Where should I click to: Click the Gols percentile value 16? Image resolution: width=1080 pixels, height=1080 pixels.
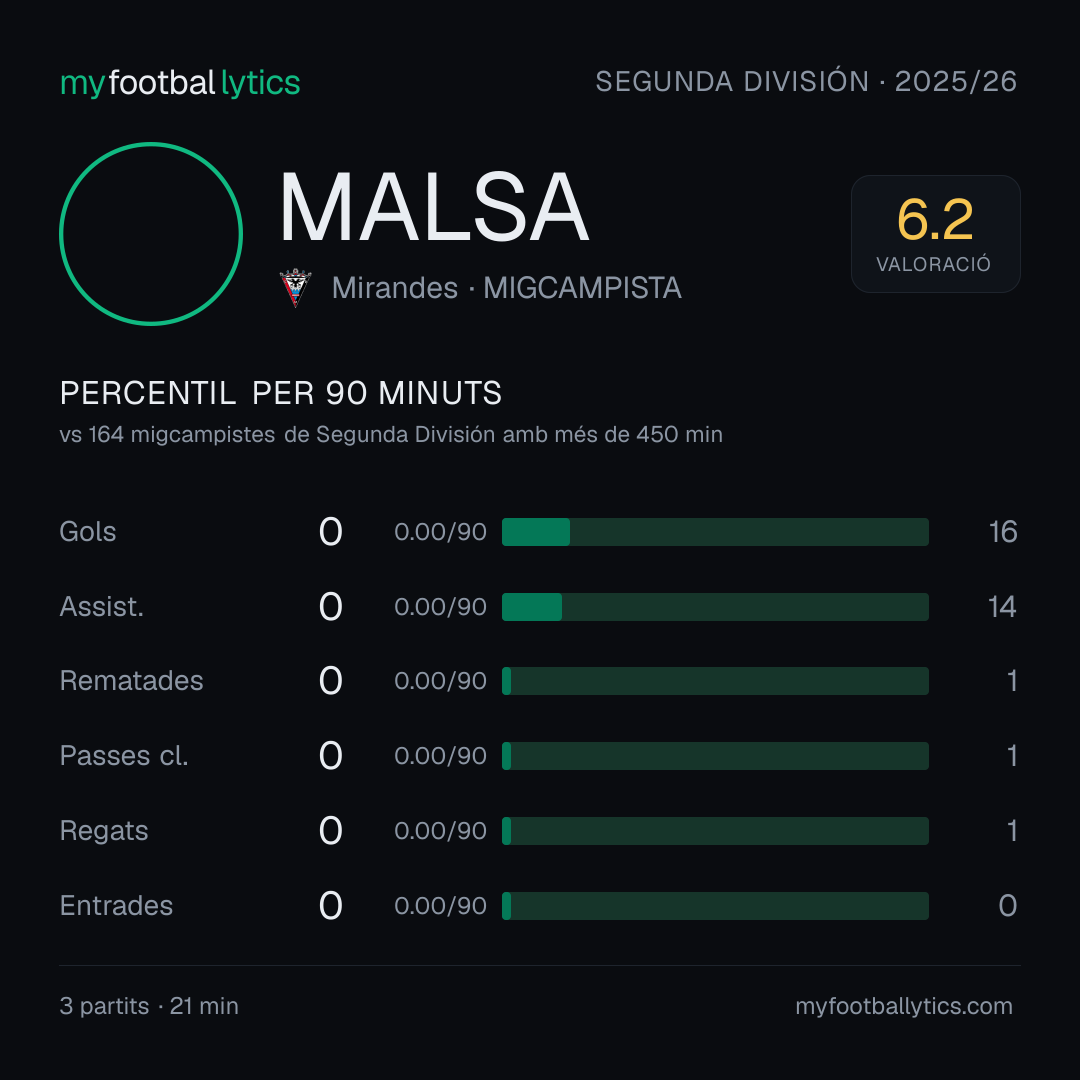(1003, 532)
